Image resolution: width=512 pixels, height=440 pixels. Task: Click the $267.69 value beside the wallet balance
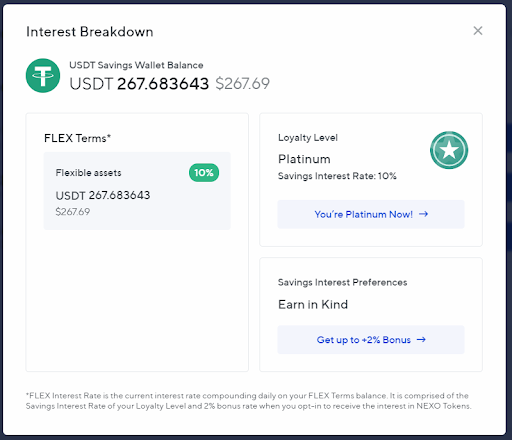(242, 83)
